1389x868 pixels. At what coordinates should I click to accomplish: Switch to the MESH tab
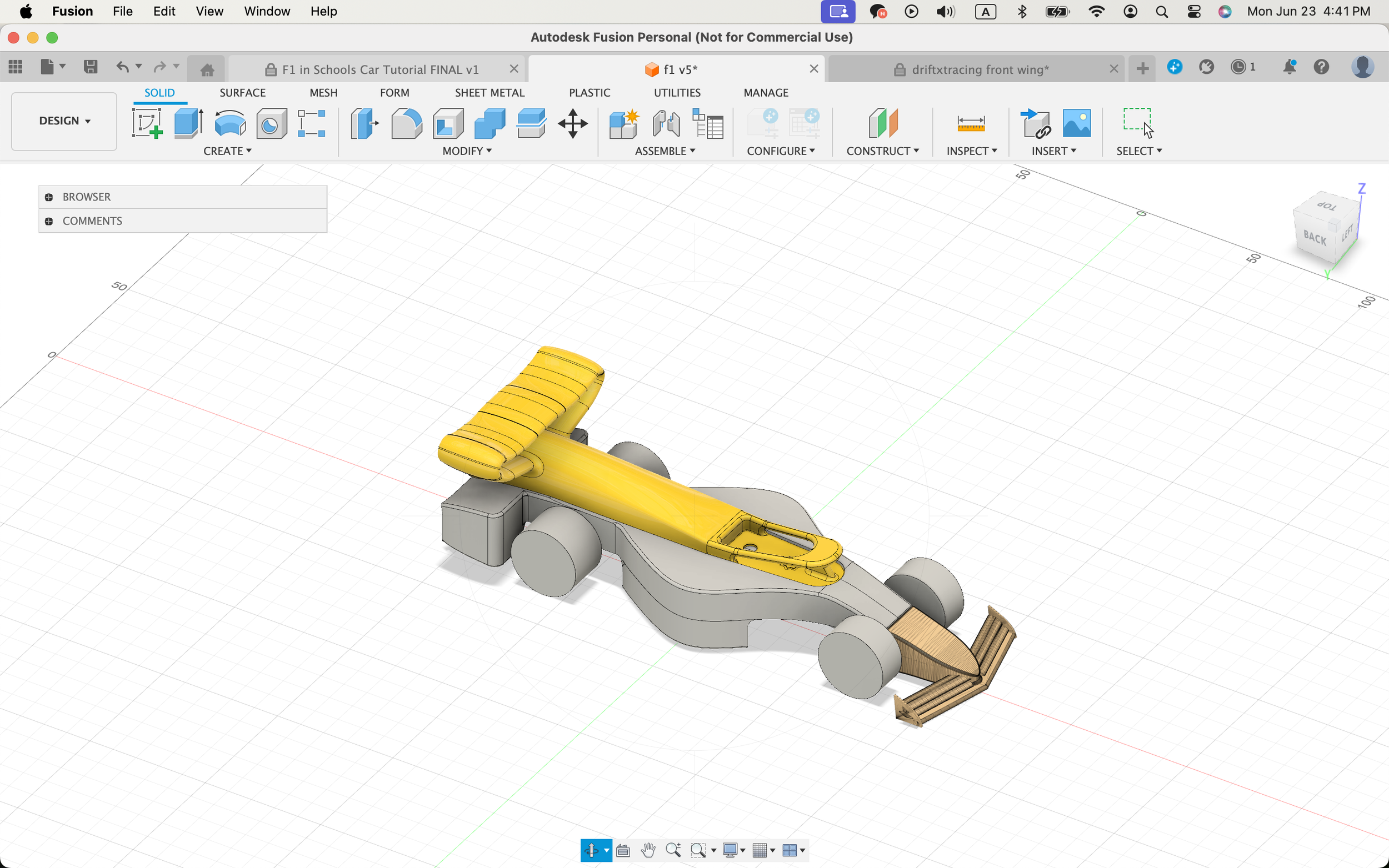pyautogui.click(x=323, y=93)
